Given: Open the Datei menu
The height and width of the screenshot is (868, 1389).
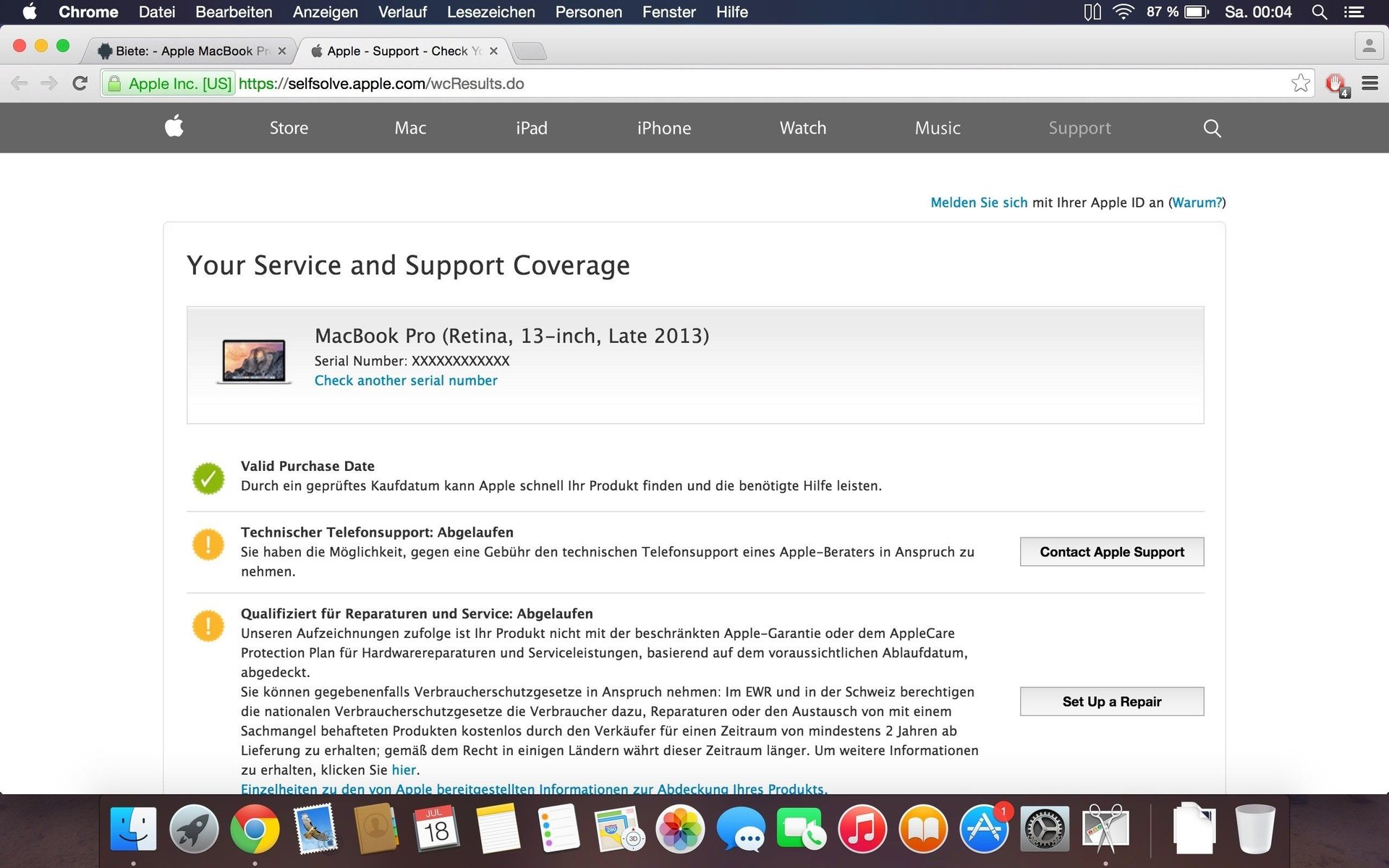Looking at the screenshot, I should [x=156, y=12].
